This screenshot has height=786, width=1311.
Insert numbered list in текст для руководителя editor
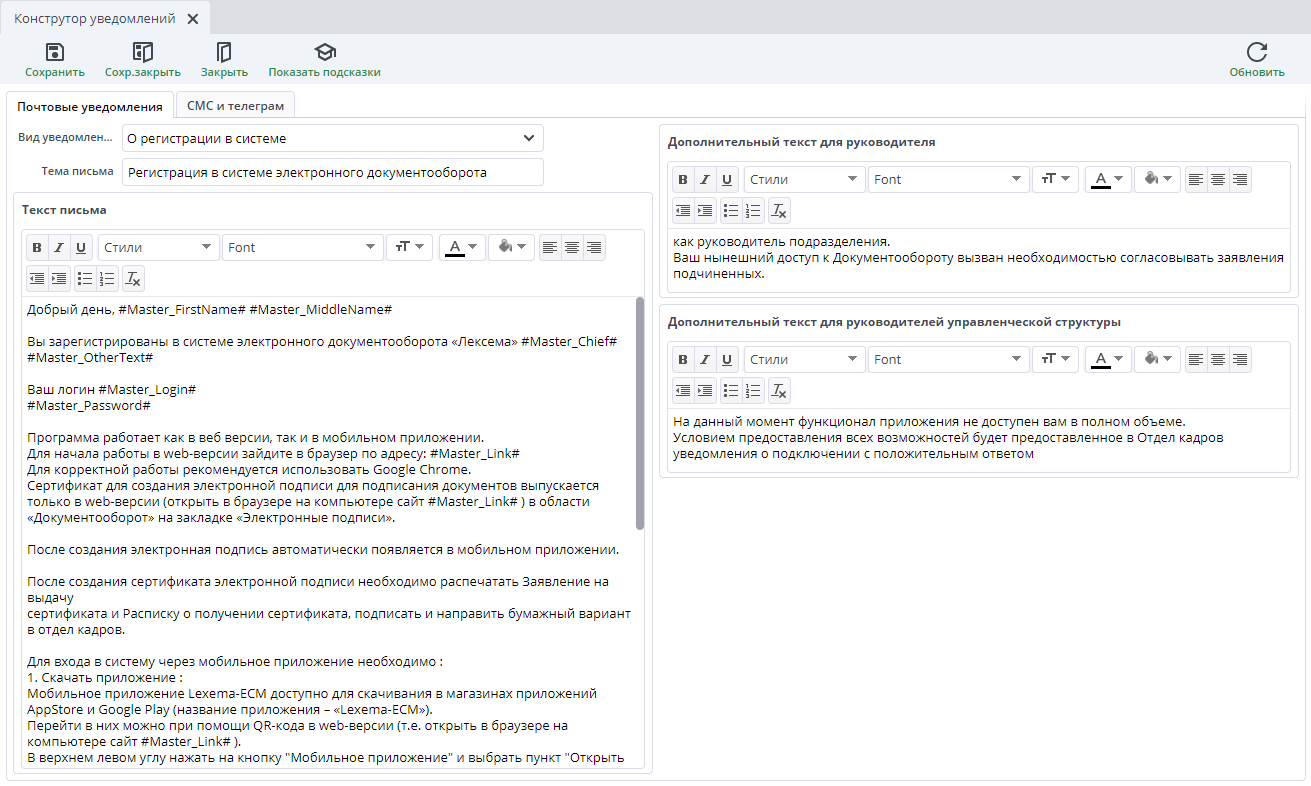tap(754, 211)
